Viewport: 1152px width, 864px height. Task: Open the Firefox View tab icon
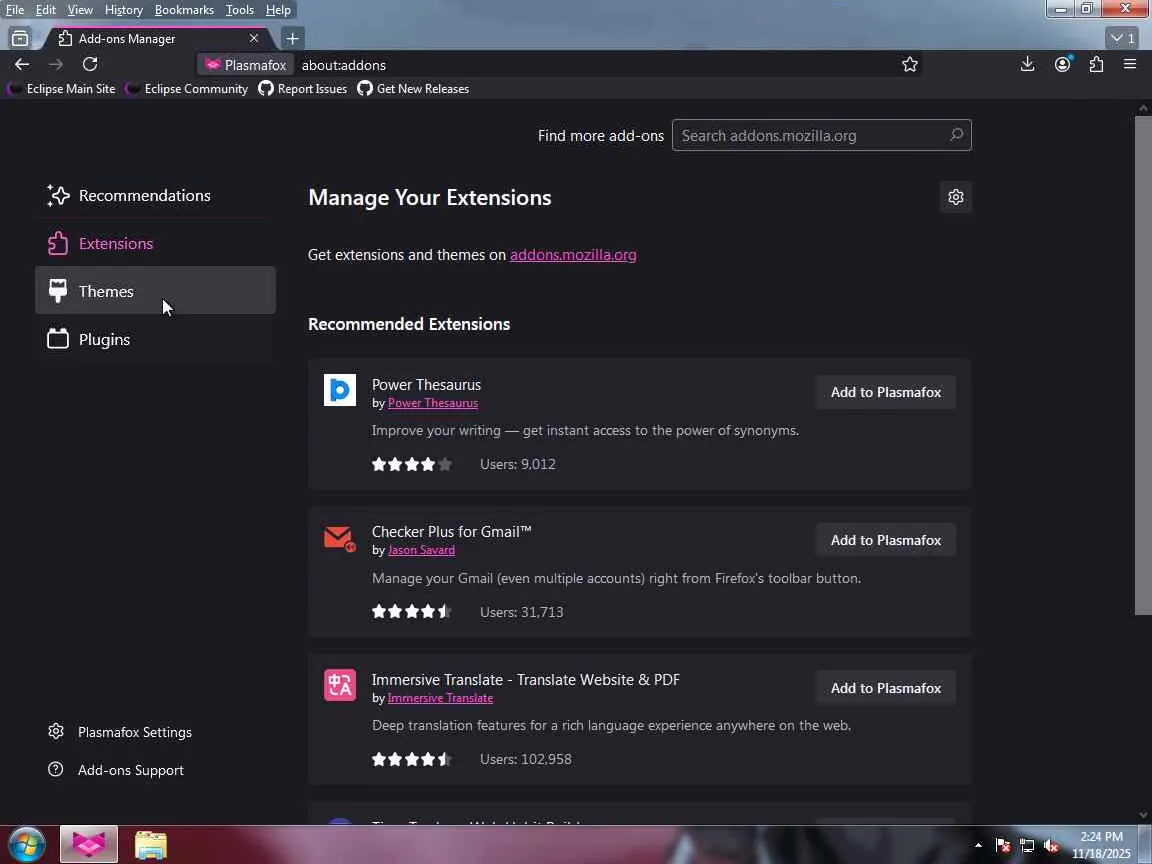tap(20, 38)
